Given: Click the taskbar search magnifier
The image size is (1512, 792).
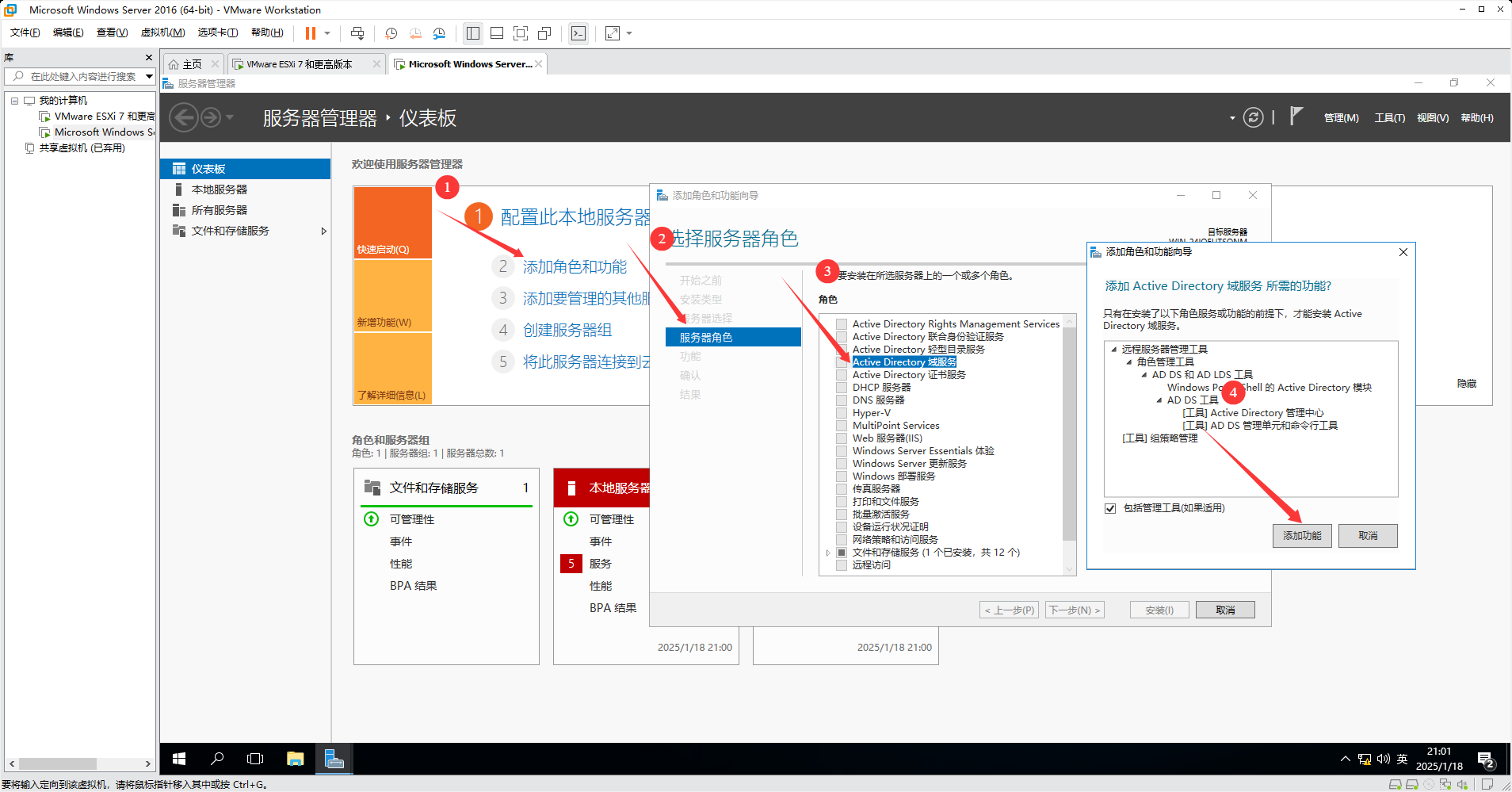Looking at the screenshot, I should (217, 759).
